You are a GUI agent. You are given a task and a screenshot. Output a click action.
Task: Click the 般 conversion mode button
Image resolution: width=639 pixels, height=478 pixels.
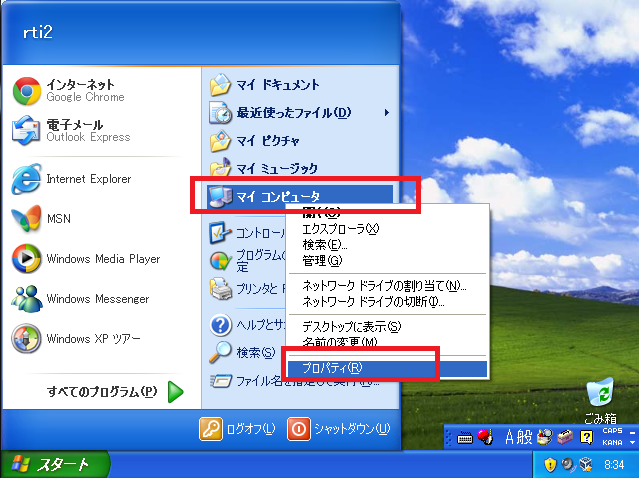point(525,437)
